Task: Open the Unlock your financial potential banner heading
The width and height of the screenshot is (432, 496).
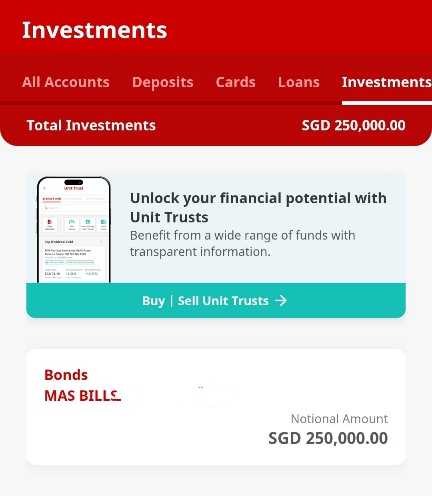Action: pyautogui.click(x=258, y=207)
